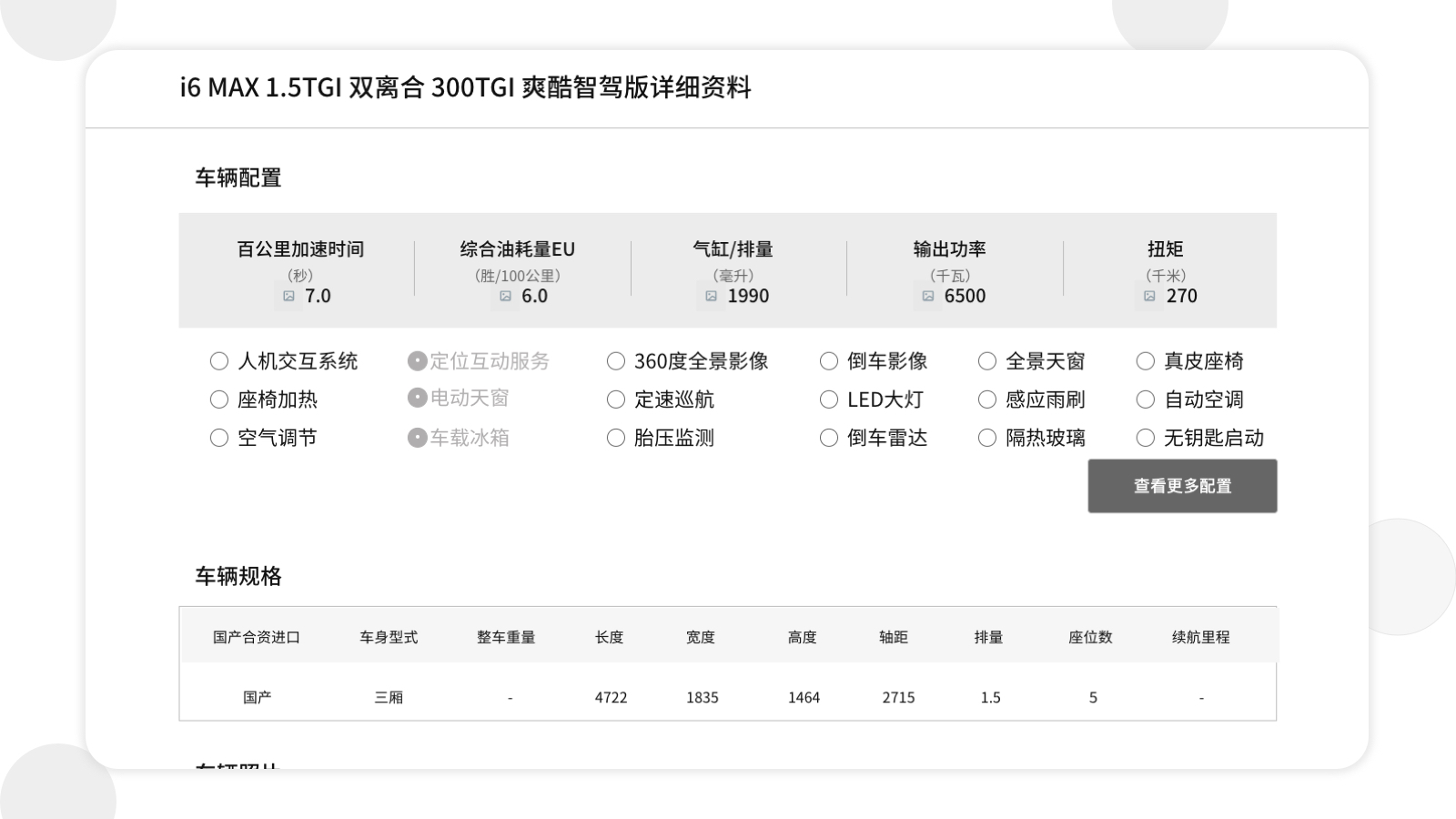Pick the 无钥匙启动 option
Viewport: 1456px width, 819px height.
click(1146, 438)
